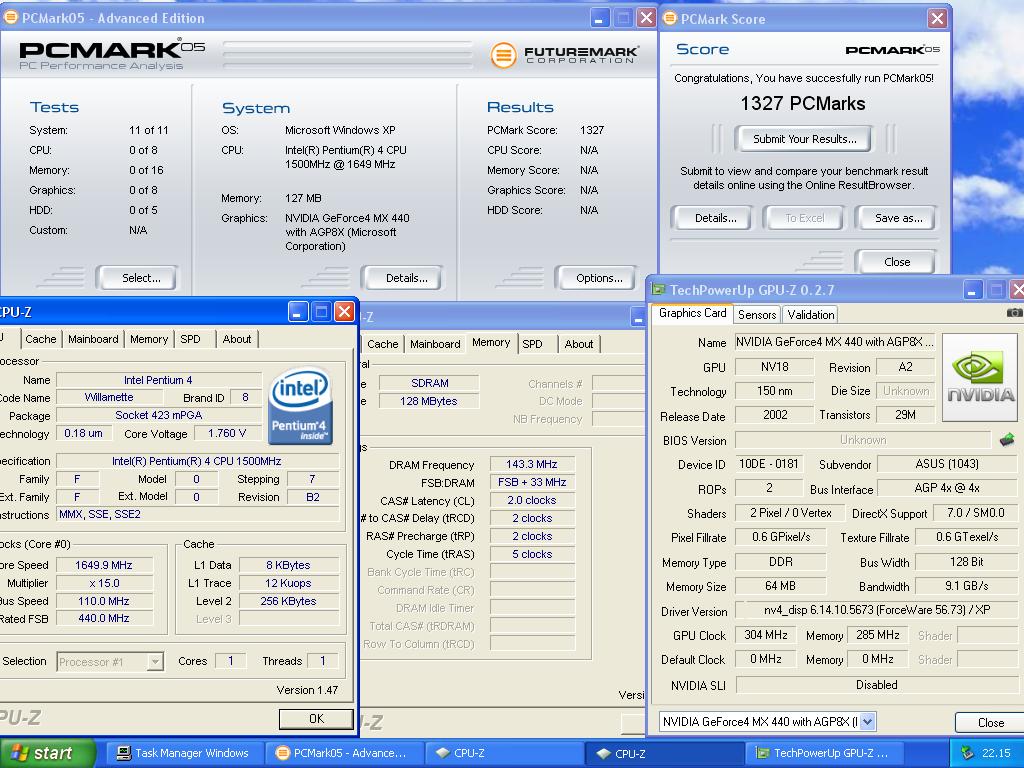The image size is (1024, 768).
Task: Click the PCMark Score title bar icon
Action: point(670,18)
